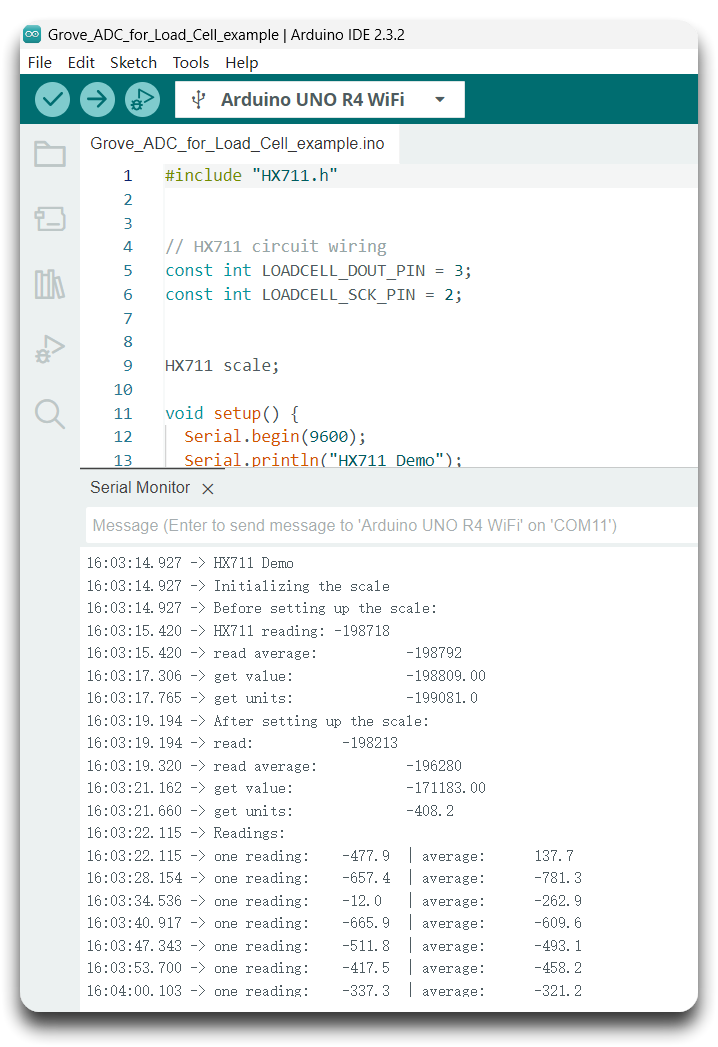Screen dimensions: 718x1047
Task: Click the LOADCELL_SCK_PIN declaration line
Action: pyautogui.click(x=313, y=294)
